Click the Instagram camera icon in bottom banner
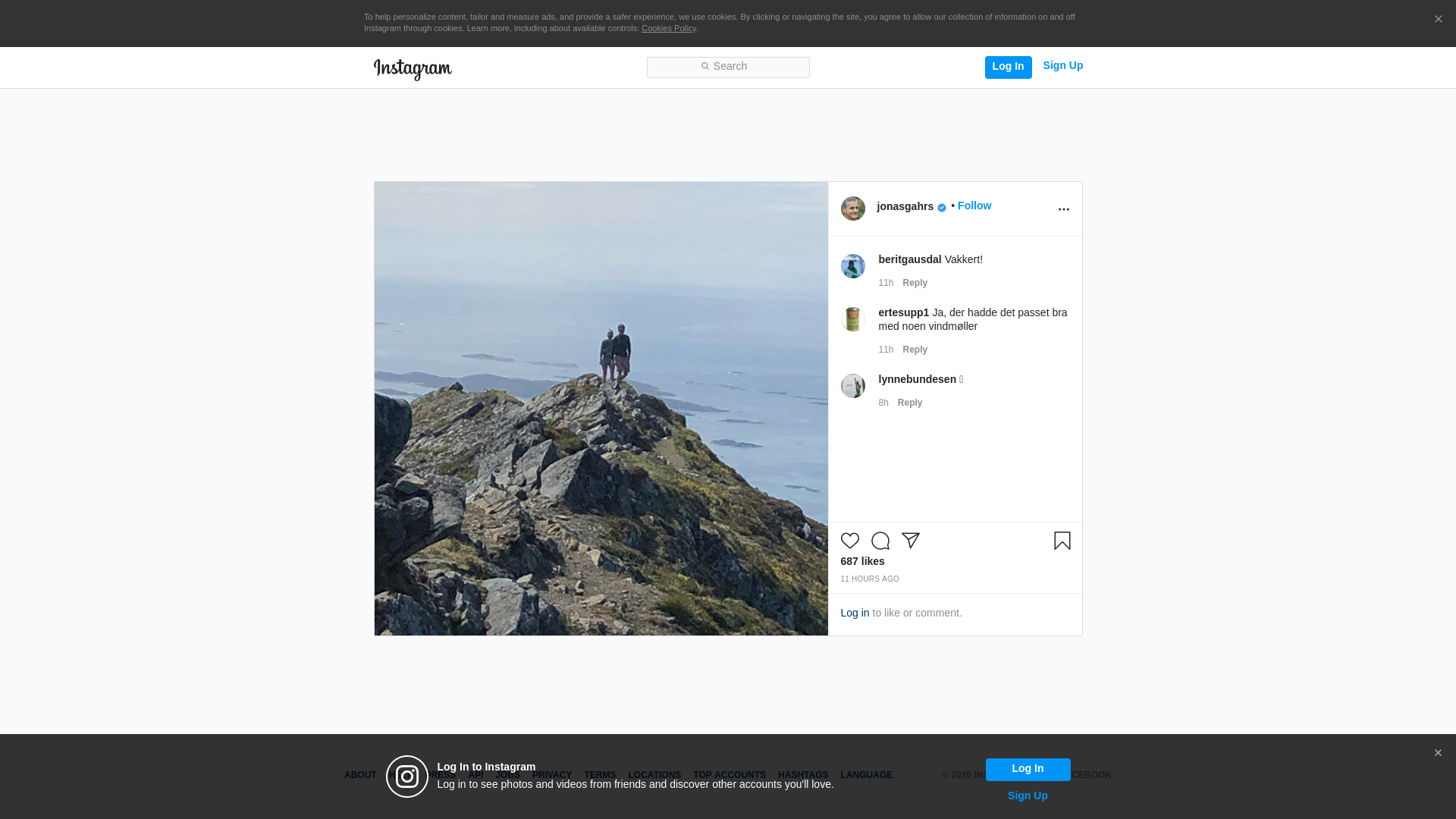The width and height of the screenshot is (1456, 819). pyautogui.click(x=407, y=777)
